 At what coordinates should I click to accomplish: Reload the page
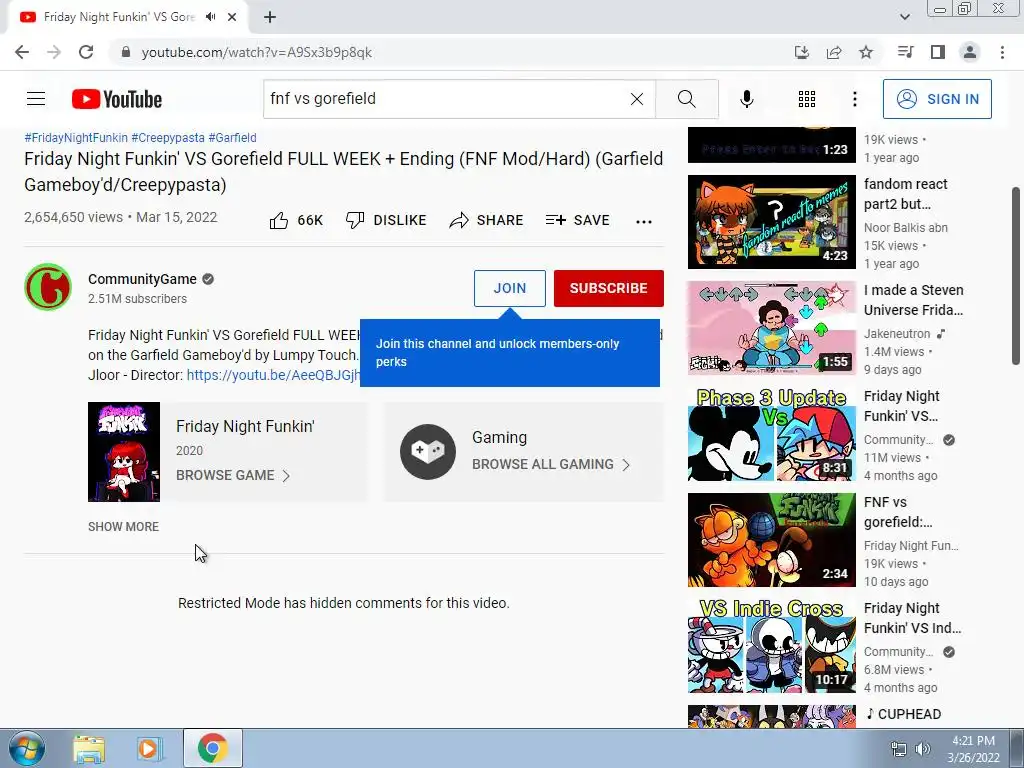coord(86,52)
